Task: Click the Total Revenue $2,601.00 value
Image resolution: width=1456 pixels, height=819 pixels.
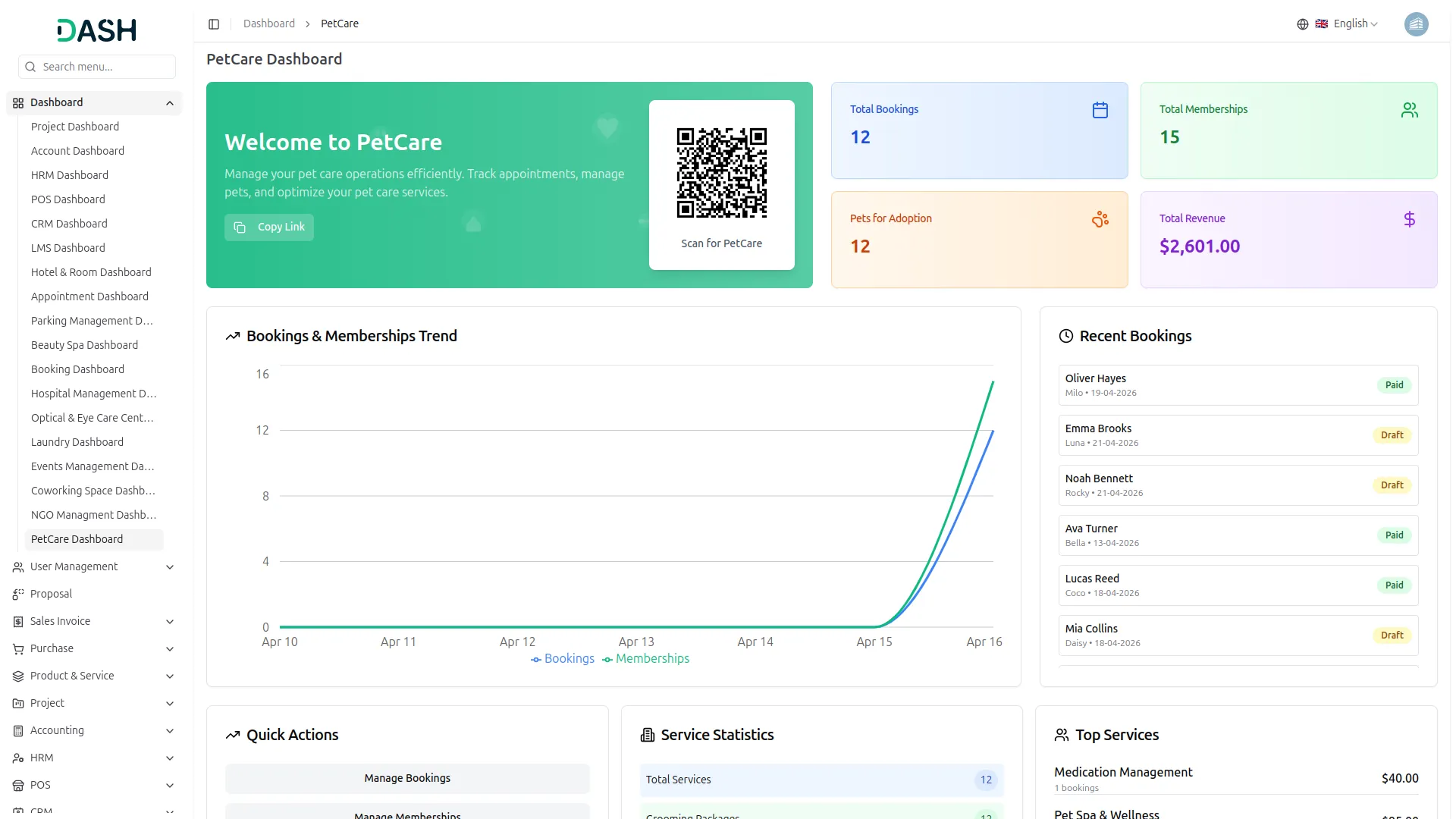Action: pyautogui.click(x=1199, y=246)
